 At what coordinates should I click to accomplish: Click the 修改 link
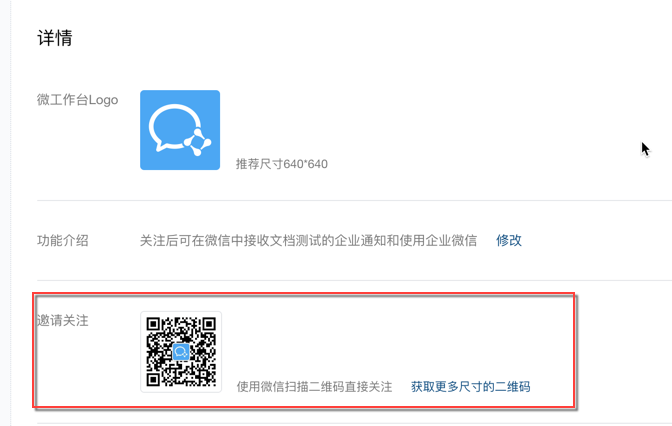pos(509,240)
